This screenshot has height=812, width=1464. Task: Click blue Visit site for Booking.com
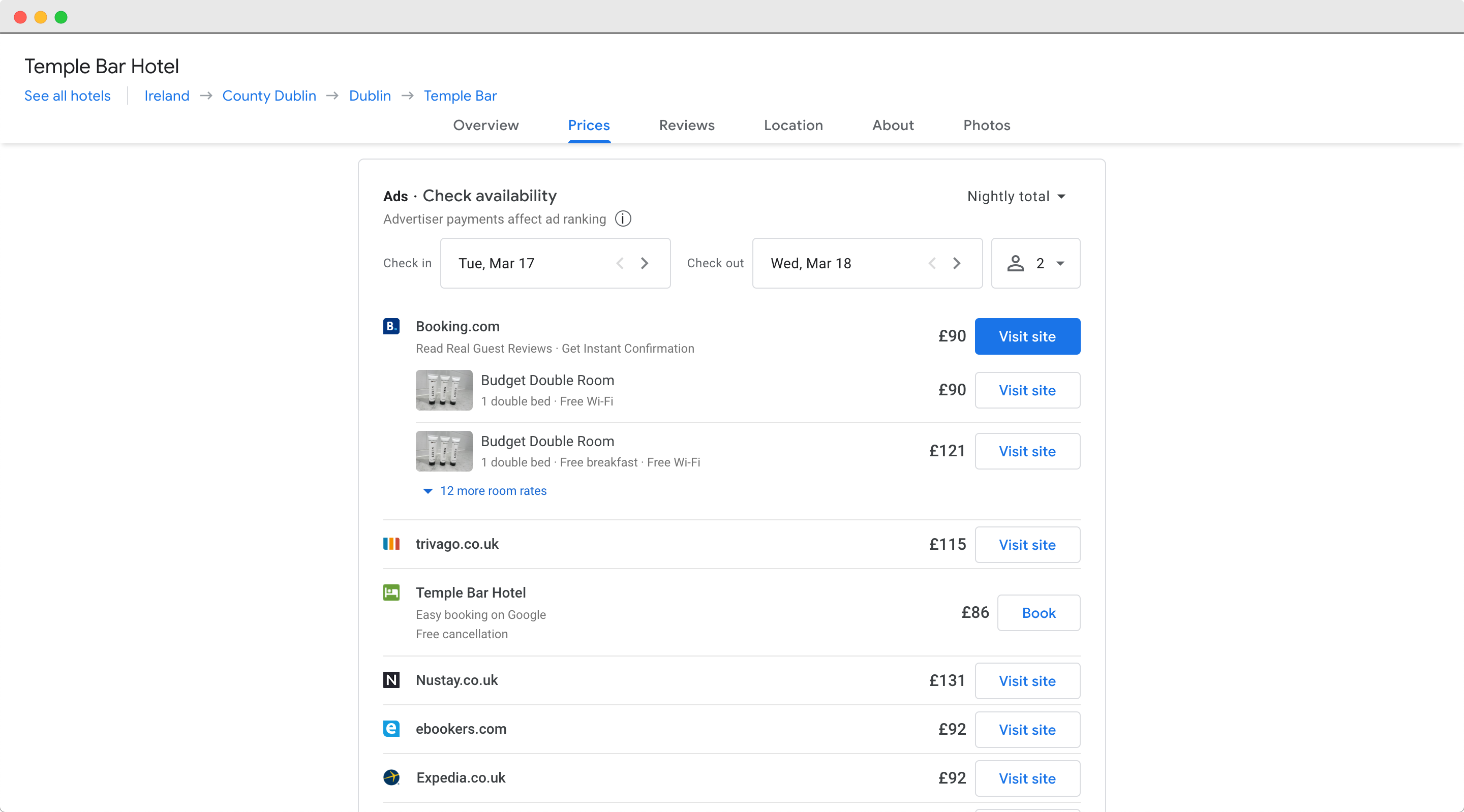click(1027, 336)
